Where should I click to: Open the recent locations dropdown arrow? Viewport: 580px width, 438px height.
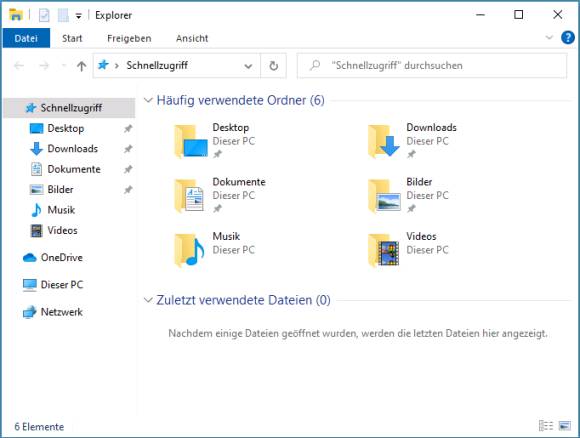point(64,66)
